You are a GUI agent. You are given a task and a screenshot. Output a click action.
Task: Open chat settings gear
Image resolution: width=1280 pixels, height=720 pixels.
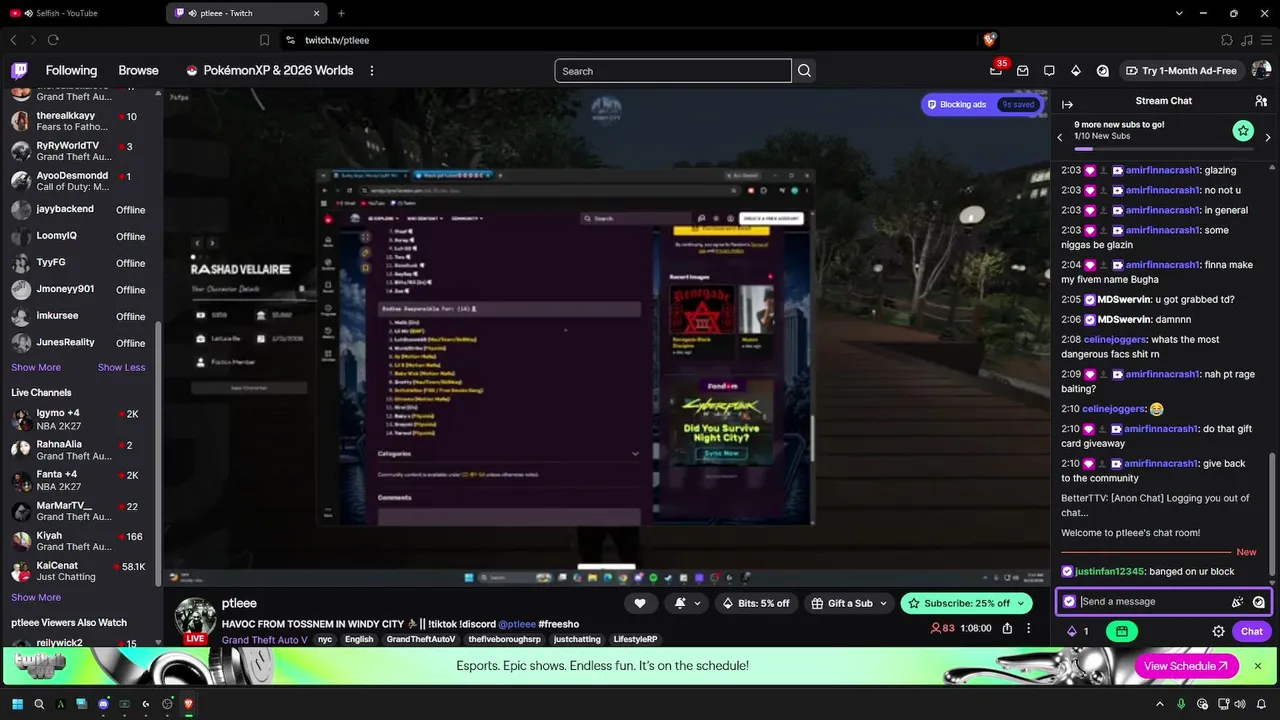[1219, 631]
